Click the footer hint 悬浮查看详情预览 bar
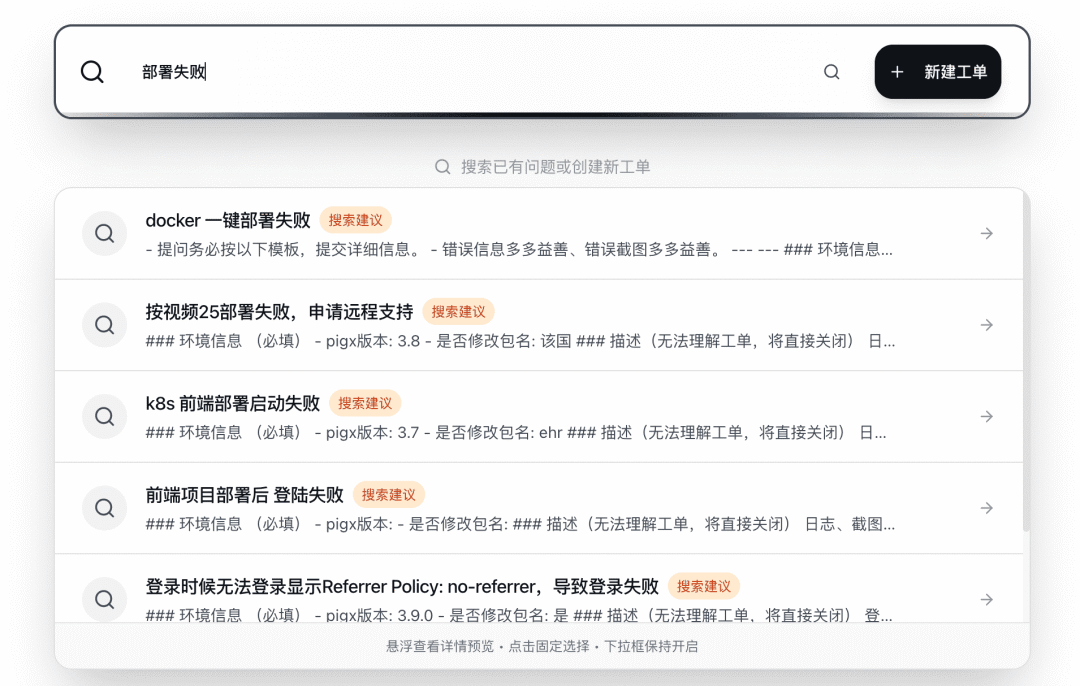1080x686 pixels. click(540, 647)
